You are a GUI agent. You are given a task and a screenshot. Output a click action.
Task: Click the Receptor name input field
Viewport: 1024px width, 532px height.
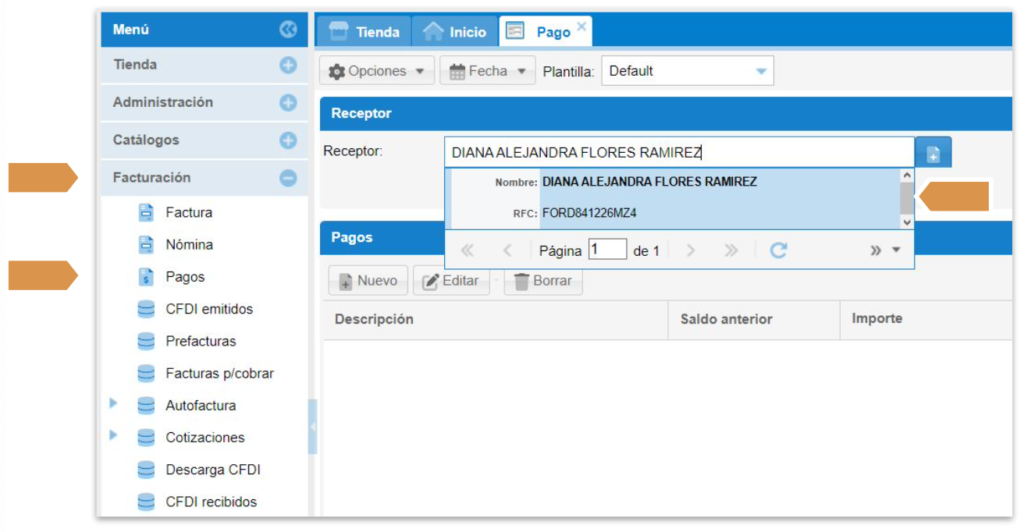click(x=678, y=152)
